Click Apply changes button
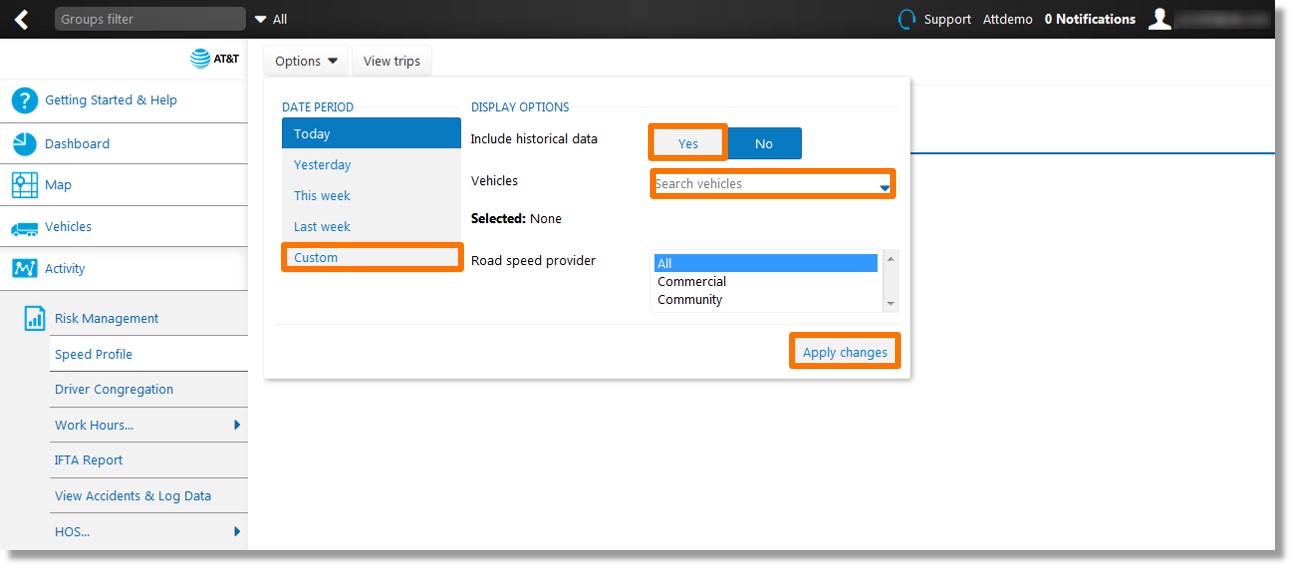1293x568 pixels. (845, 351)
